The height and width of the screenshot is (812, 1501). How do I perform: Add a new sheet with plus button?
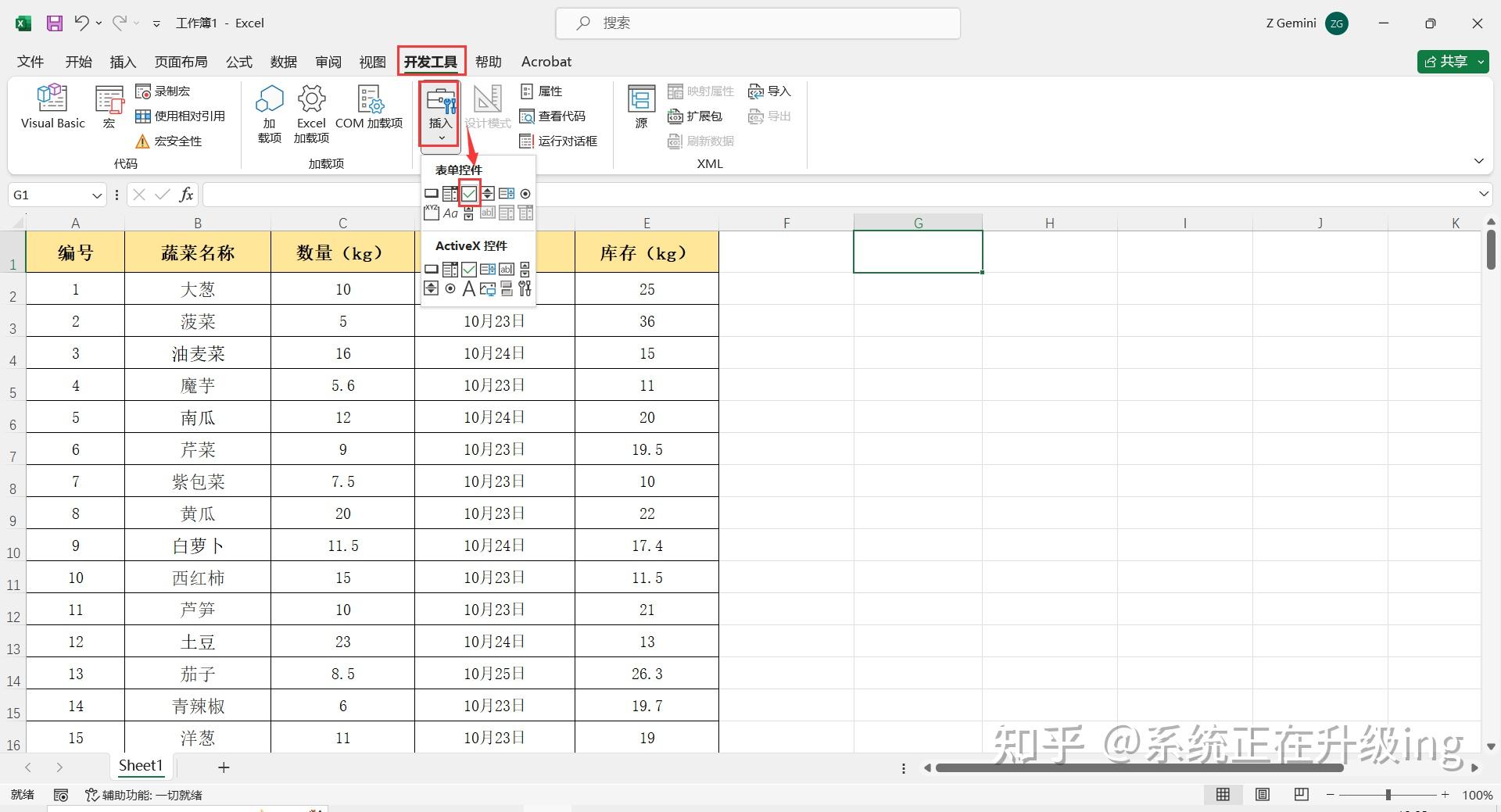224,767
